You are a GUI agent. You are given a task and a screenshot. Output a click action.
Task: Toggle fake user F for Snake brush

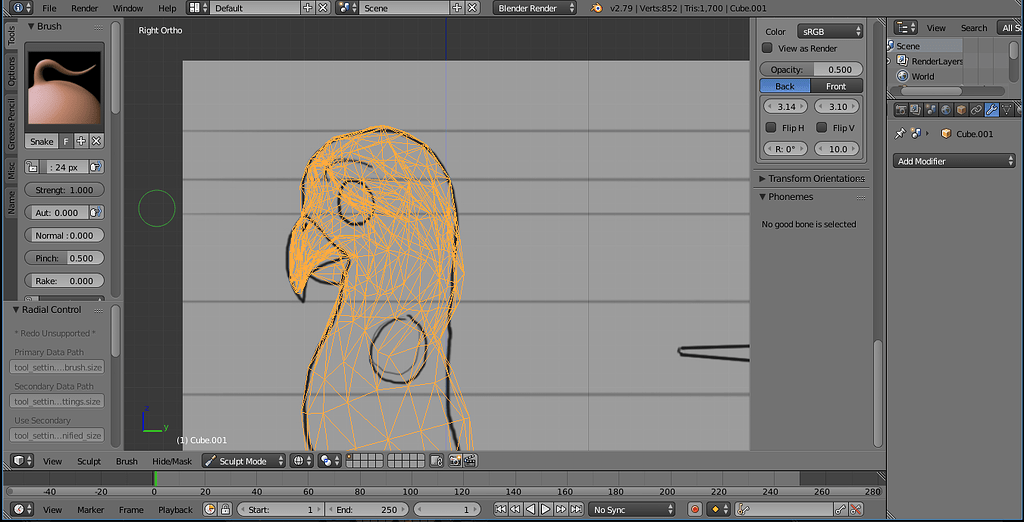(66, 141)
